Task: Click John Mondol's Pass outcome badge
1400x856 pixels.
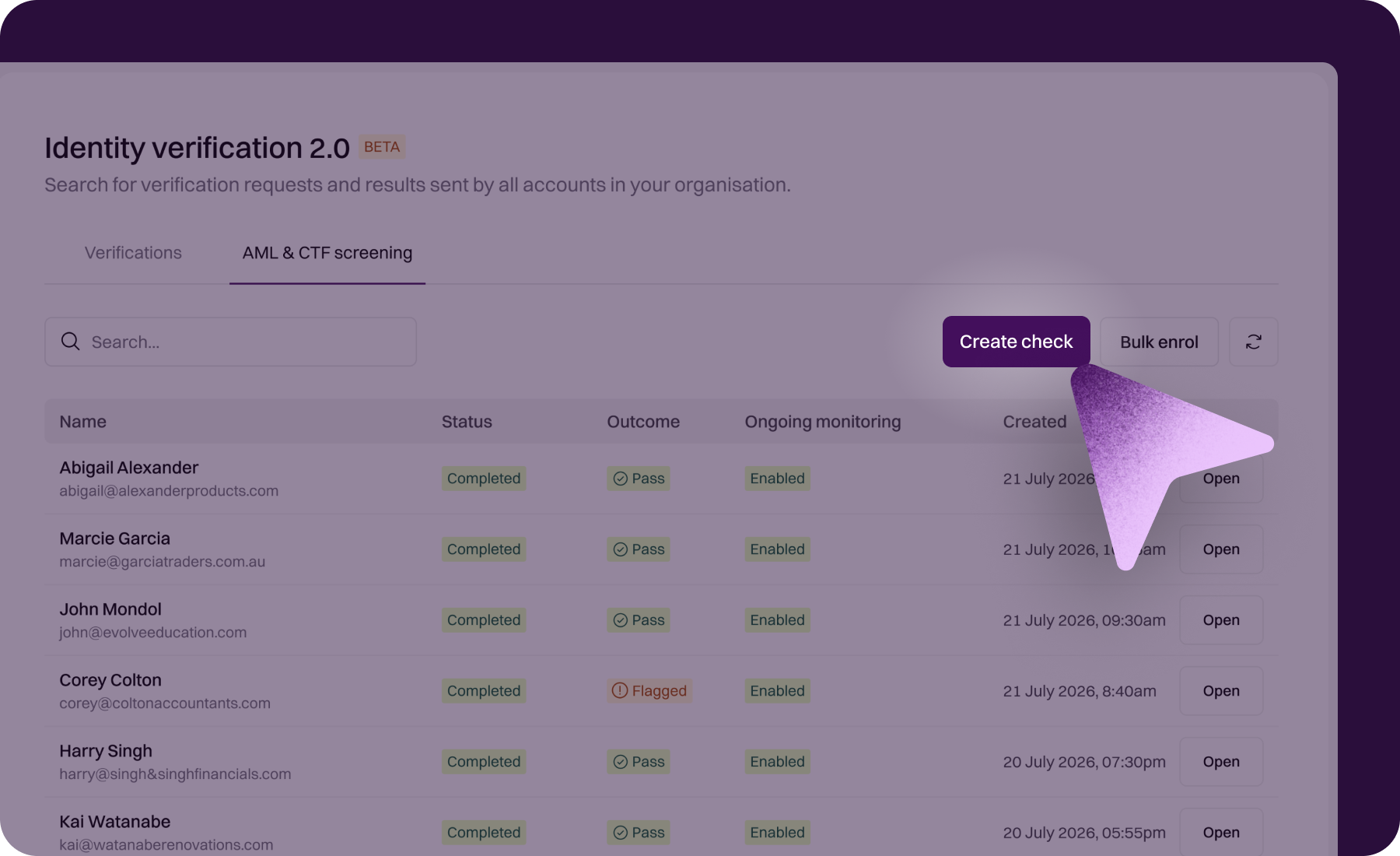Action: (x=639, y=620)
